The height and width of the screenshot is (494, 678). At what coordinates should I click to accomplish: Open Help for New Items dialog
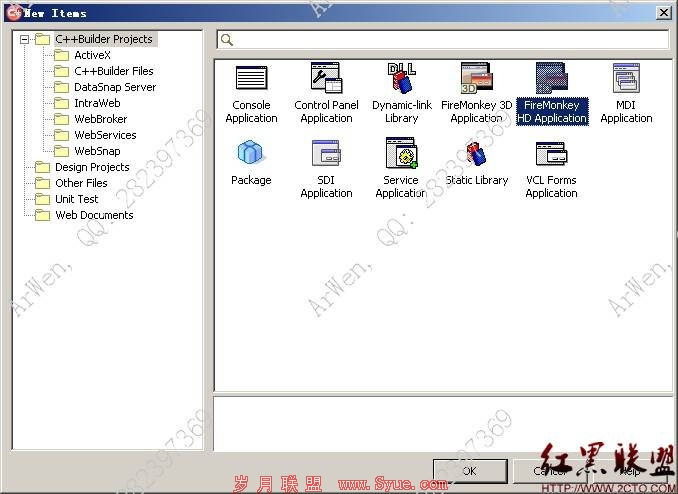pos(630,471)
